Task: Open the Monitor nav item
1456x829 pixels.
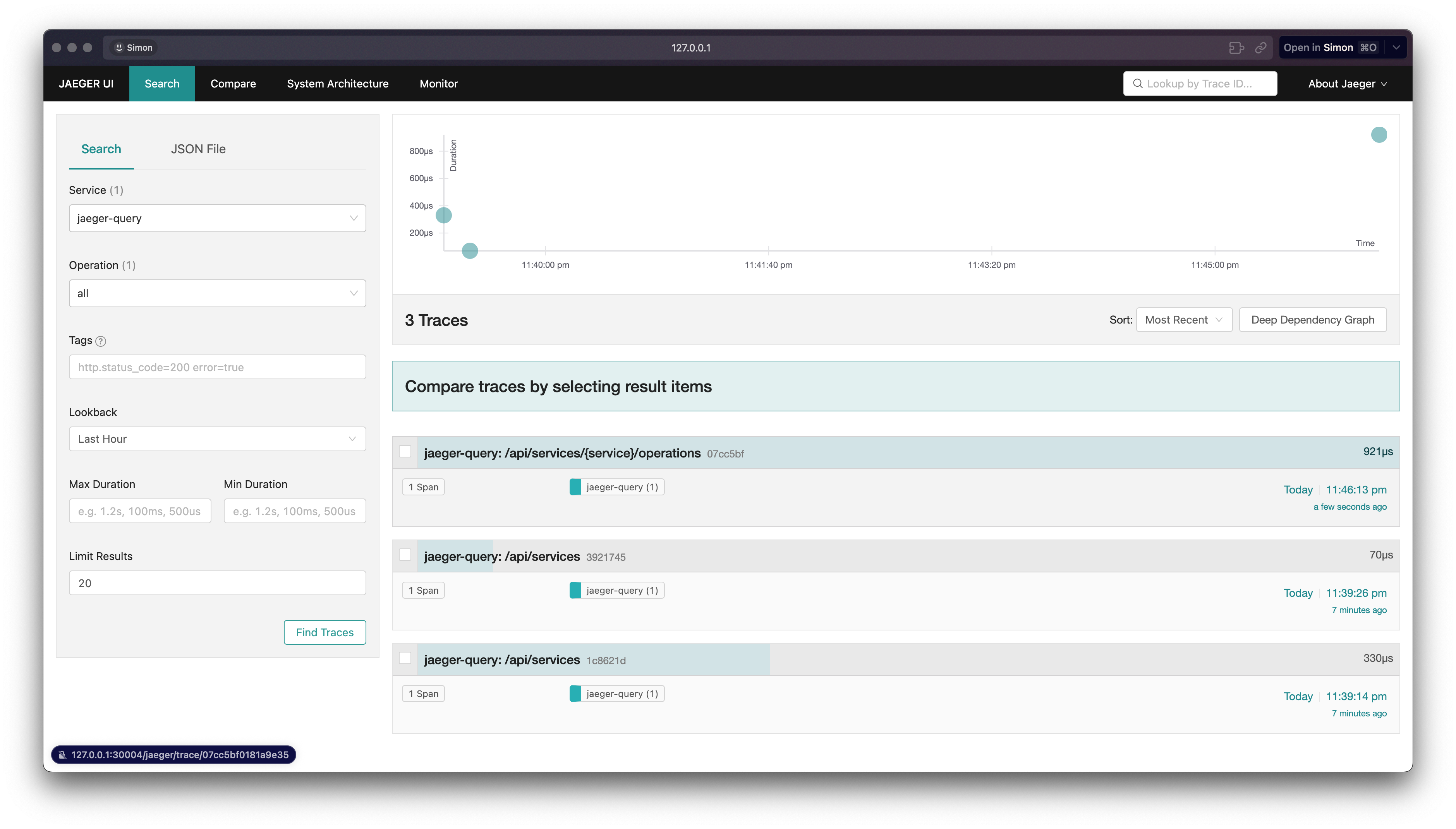Action: tap(439, 84)
